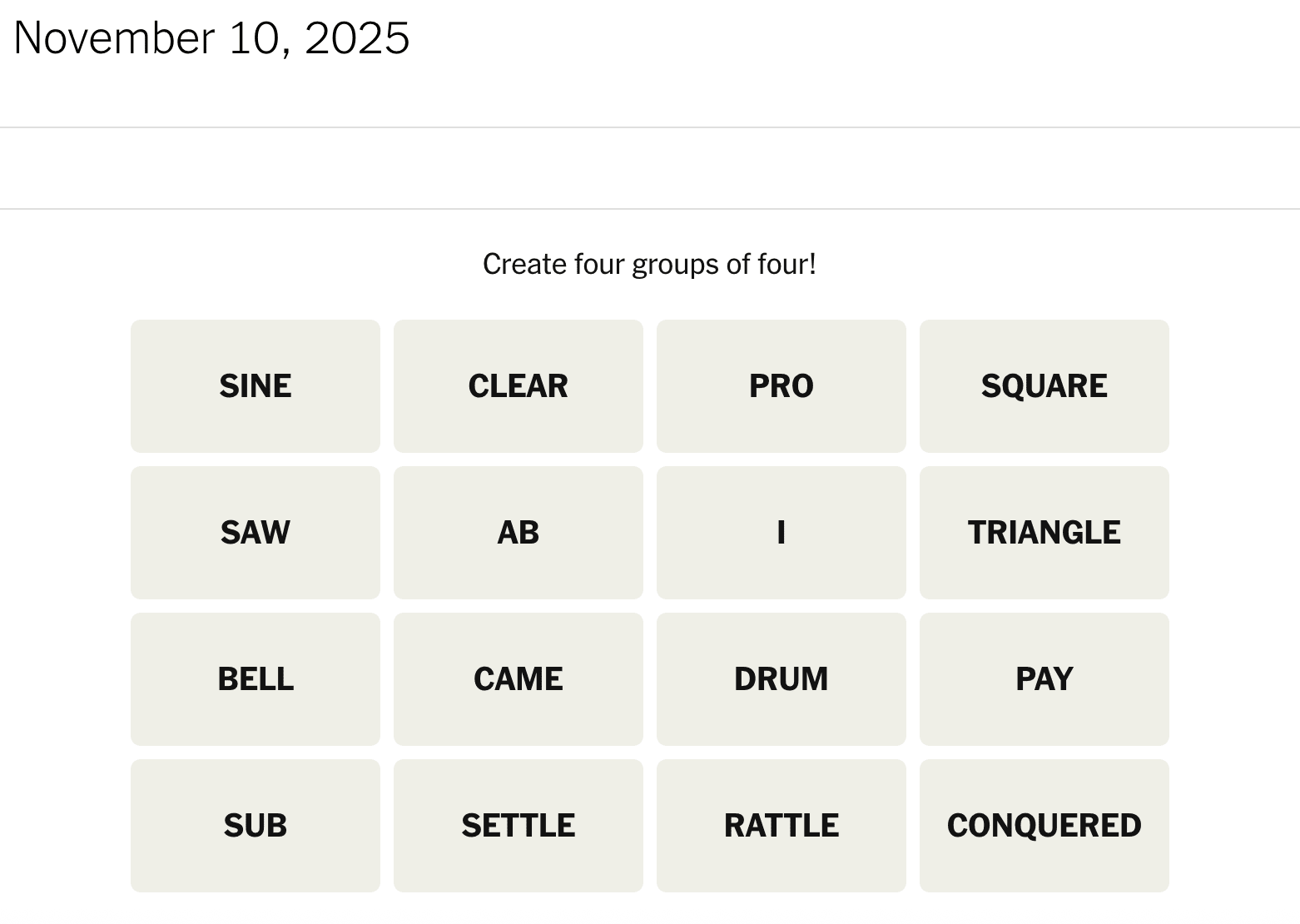The image size is (1300, 924).
Task: Click the November 10, 2025 date heading
Action: [211, 38]
